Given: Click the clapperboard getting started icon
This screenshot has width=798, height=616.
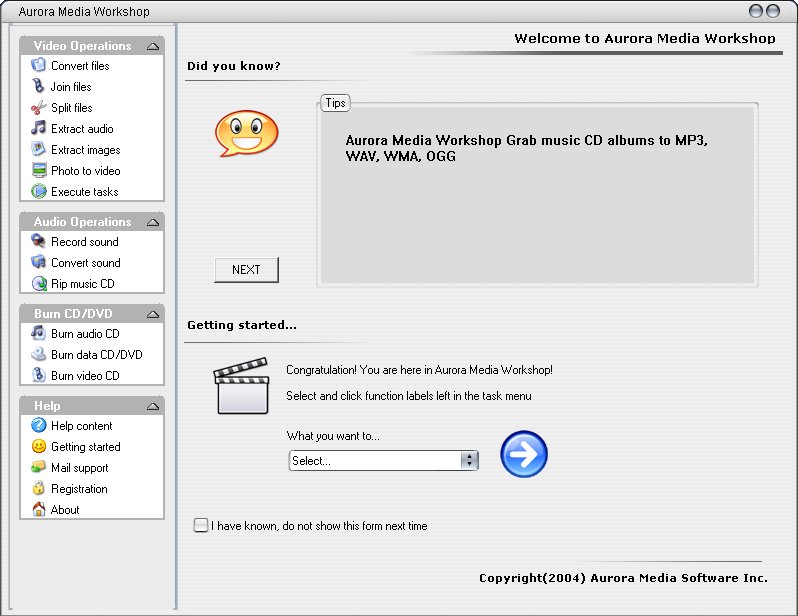Looking at the screenshot, I should point(241,386).
